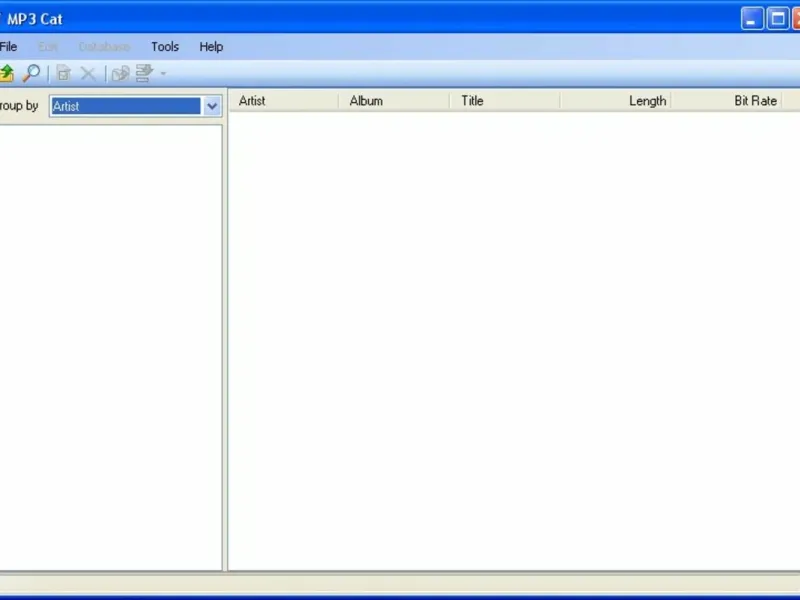This screenshot has height=600, width=800.
Task: Click the MP3 Cat title bar text
Action: pos(34,19)
